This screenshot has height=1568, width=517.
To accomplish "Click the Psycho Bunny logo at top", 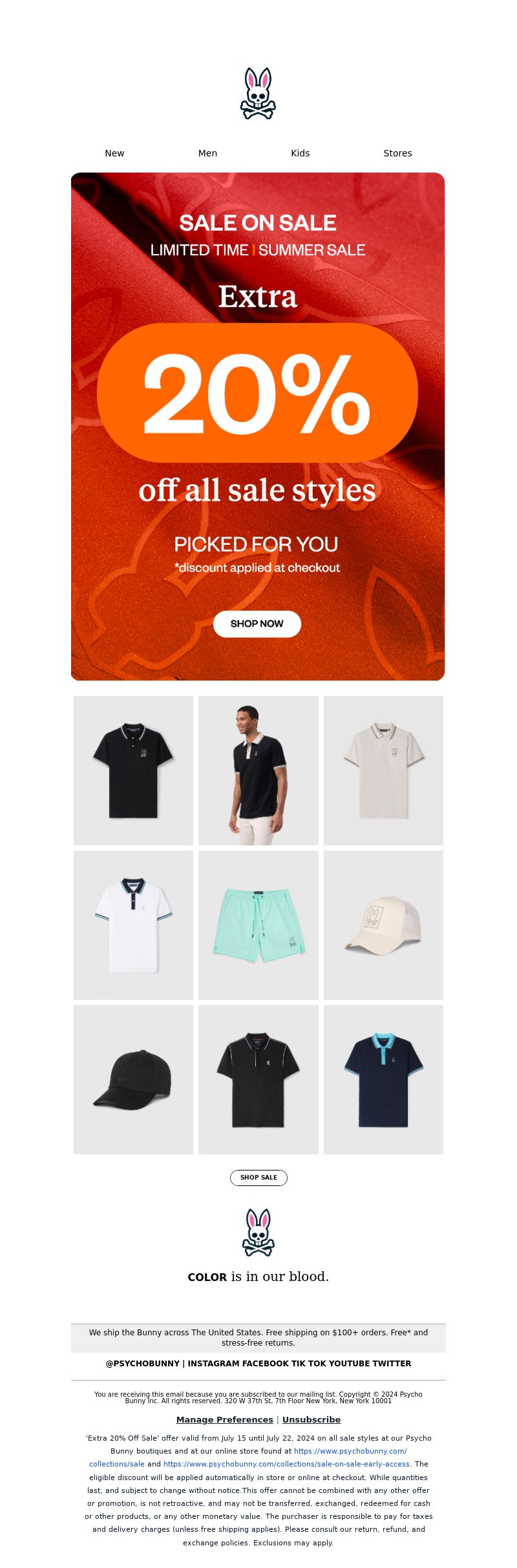I will pos(258,93).
